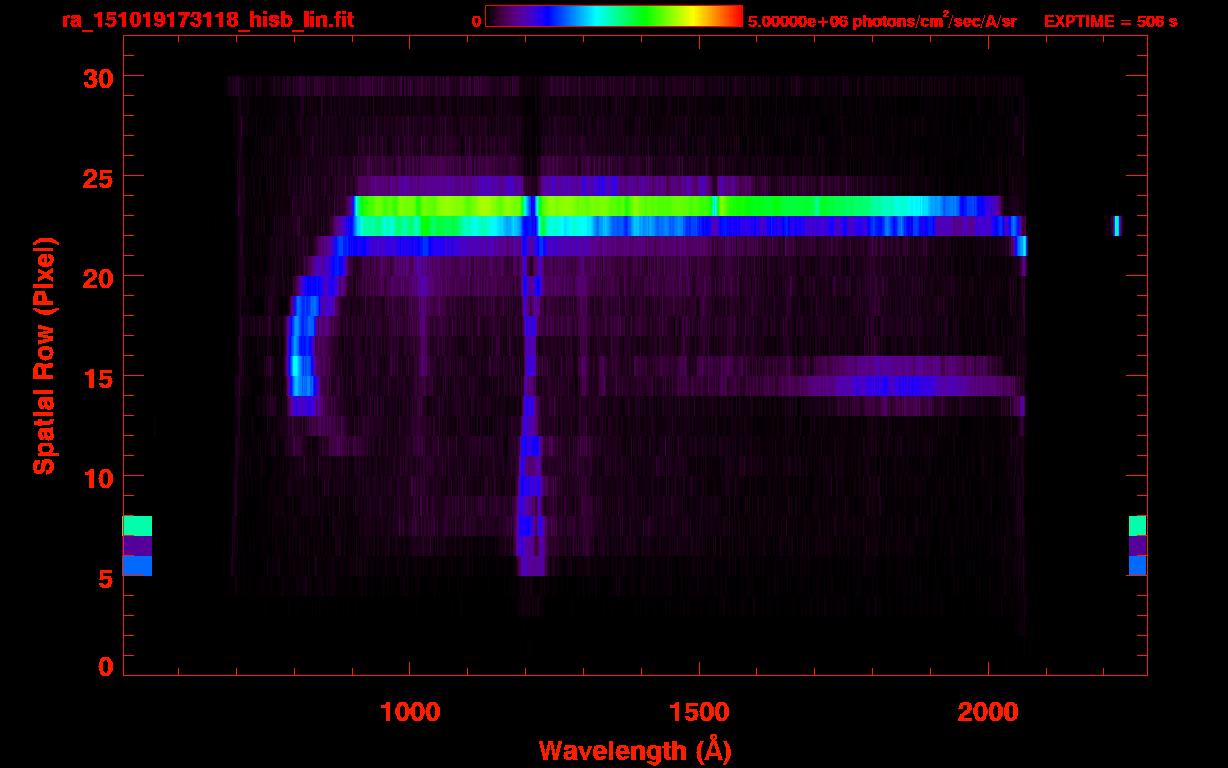This screenshot has width=1228, height=768.
Task: Click the left blue marker at row 5
Action: tap(137, 566)
